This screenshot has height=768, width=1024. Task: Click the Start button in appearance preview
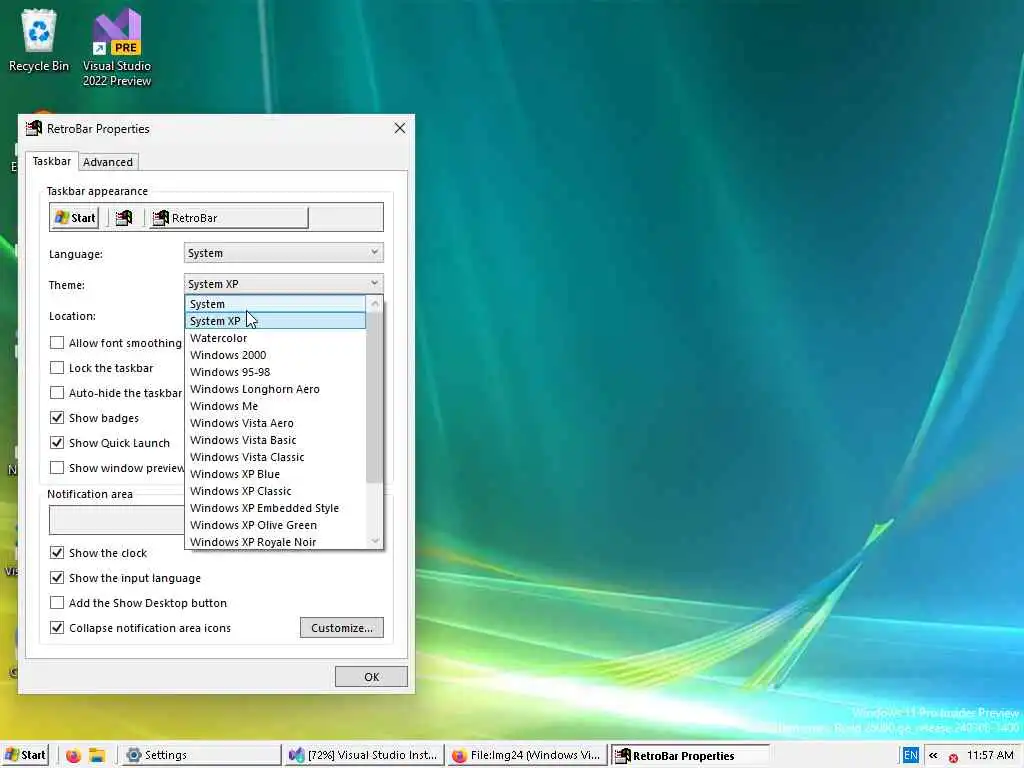tap(75, 217)
